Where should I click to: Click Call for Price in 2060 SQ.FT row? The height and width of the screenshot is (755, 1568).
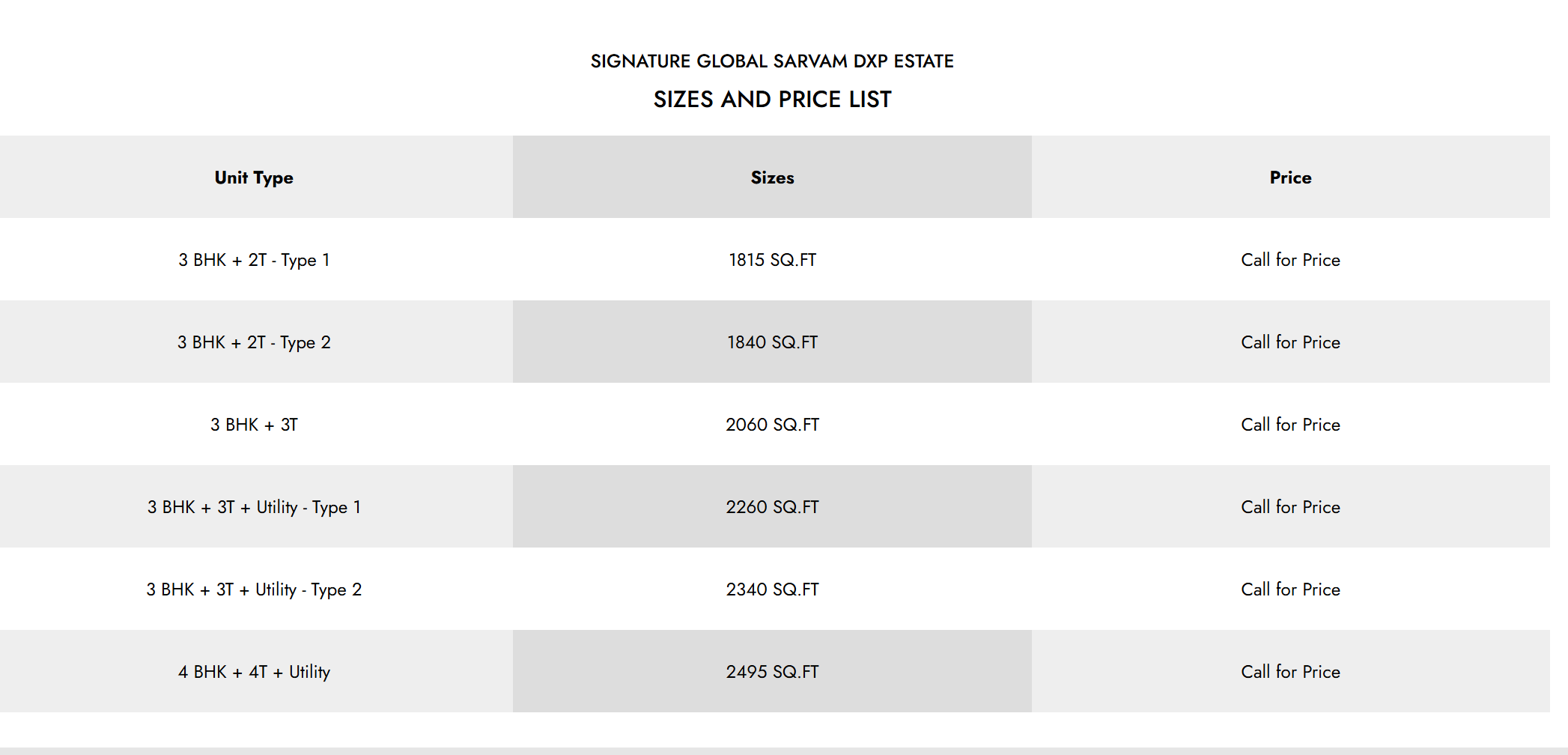(x=1290, y=425)
